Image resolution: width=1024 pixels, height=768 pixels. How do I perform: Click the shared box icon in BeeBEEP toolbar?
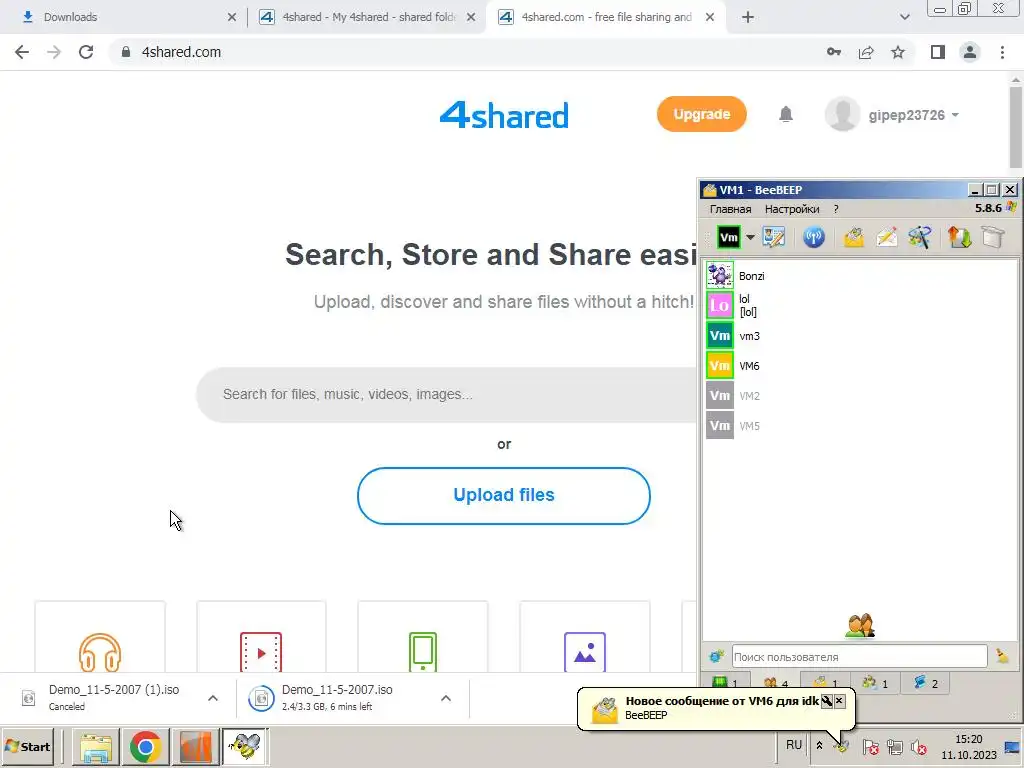click(x=993, y=237)
